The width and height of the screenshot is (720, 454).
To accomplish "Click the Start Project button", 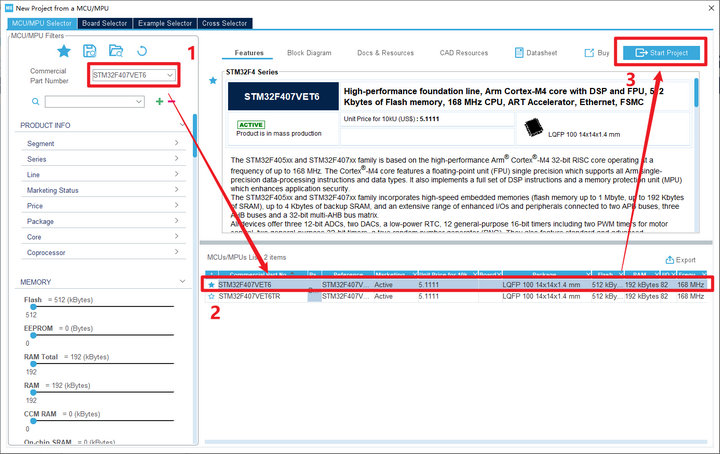I will pos(661,53).
